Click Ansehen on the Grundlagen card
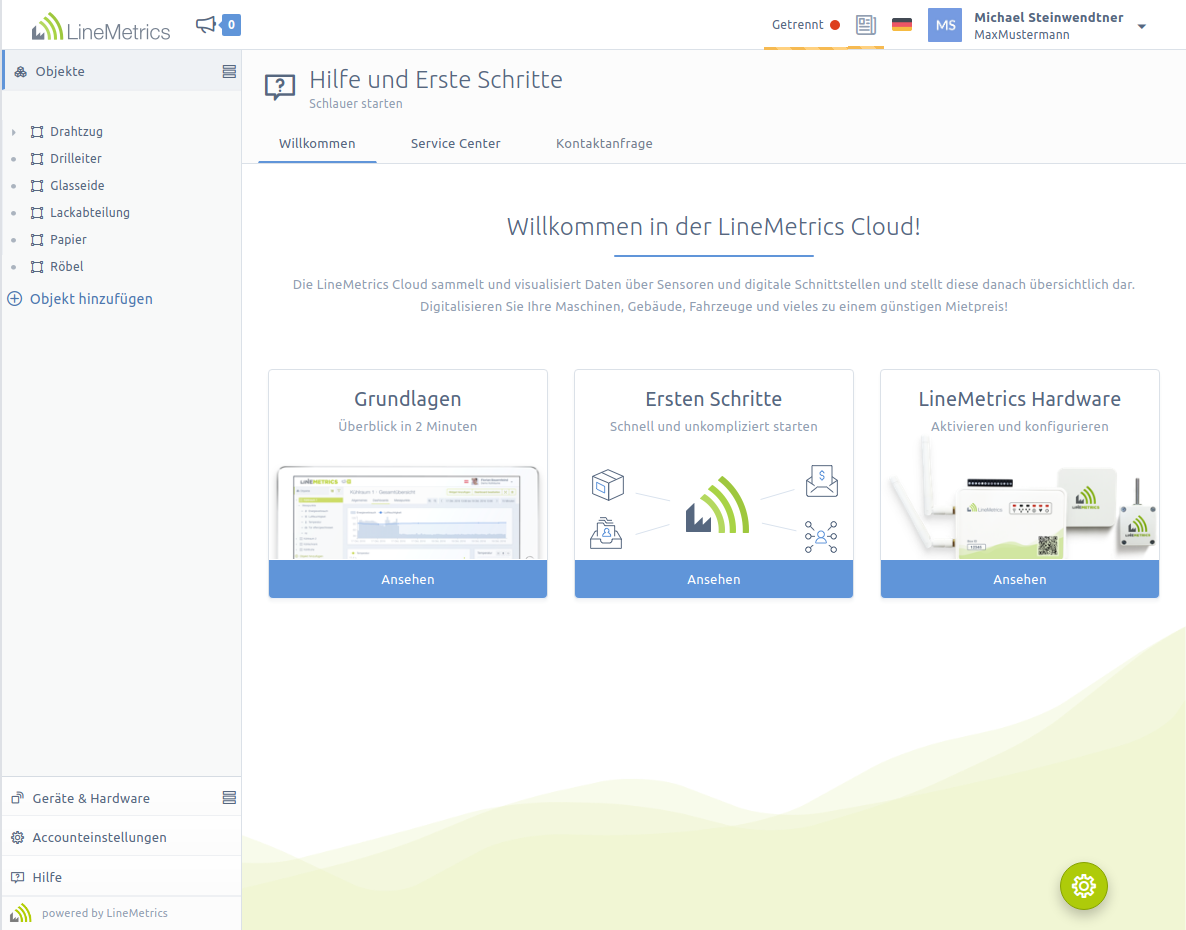The image size is (1186, 930). (408, 579)
